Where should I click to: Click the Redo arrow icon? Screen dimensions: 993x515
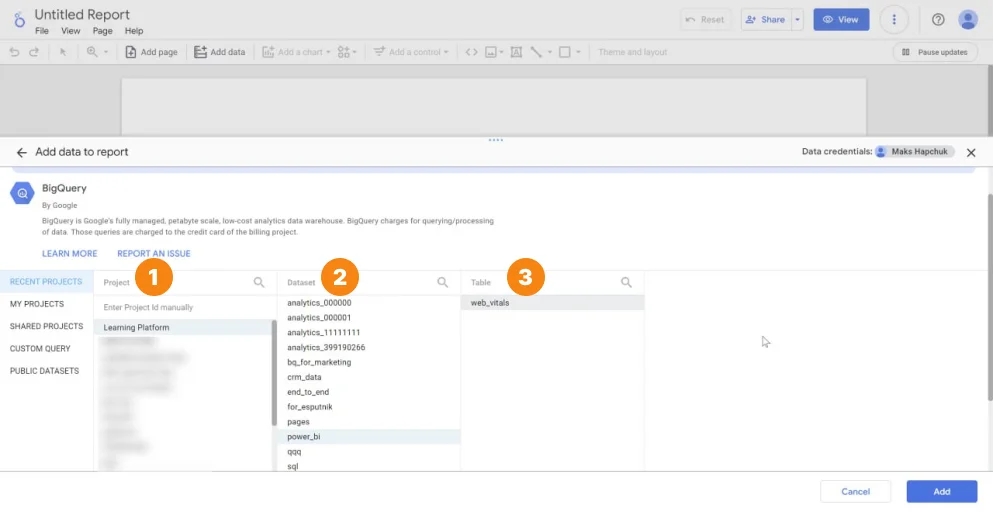34,52
